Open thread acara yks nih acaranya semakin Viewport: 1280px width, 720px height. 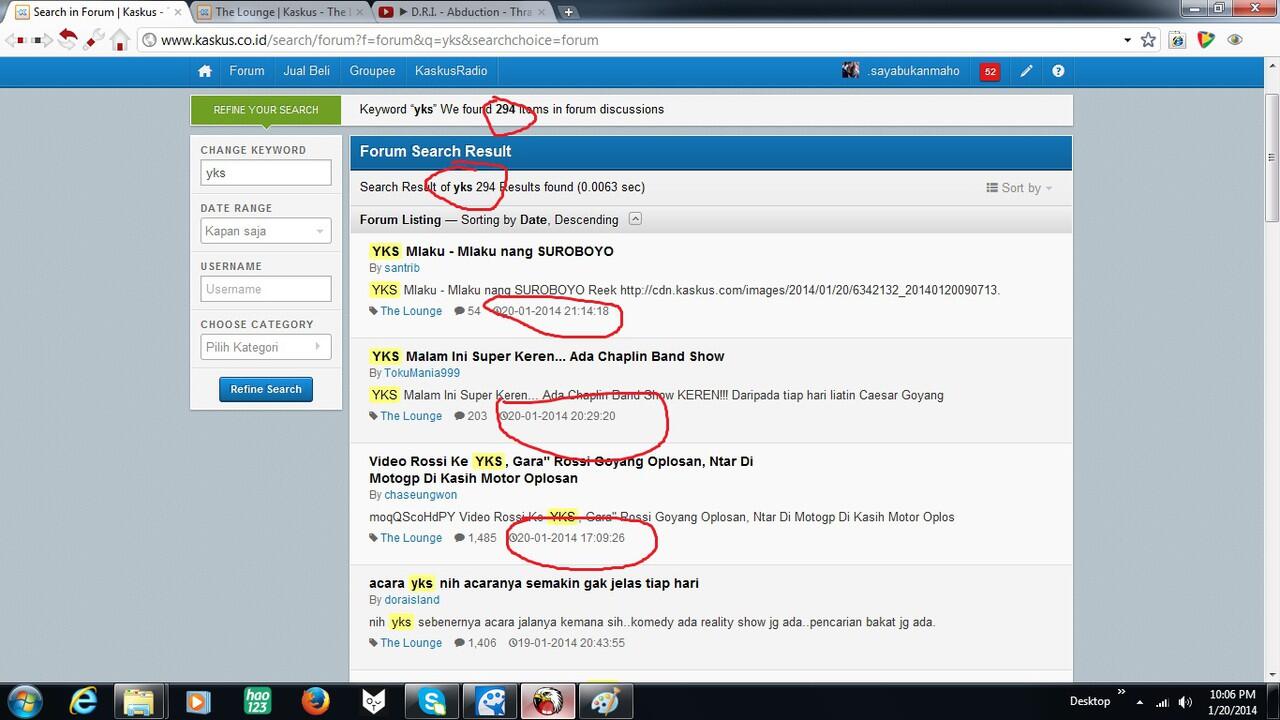(x=534, y=583)
